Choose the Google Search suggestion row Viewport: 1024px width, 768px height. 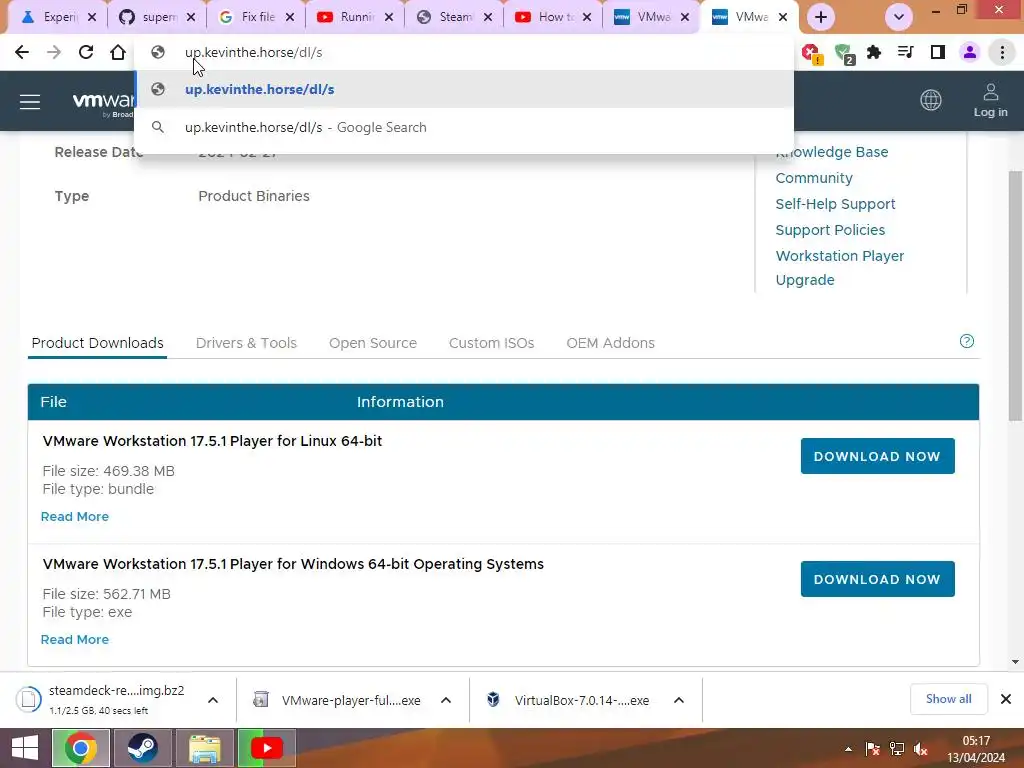[x=464, y=127]
